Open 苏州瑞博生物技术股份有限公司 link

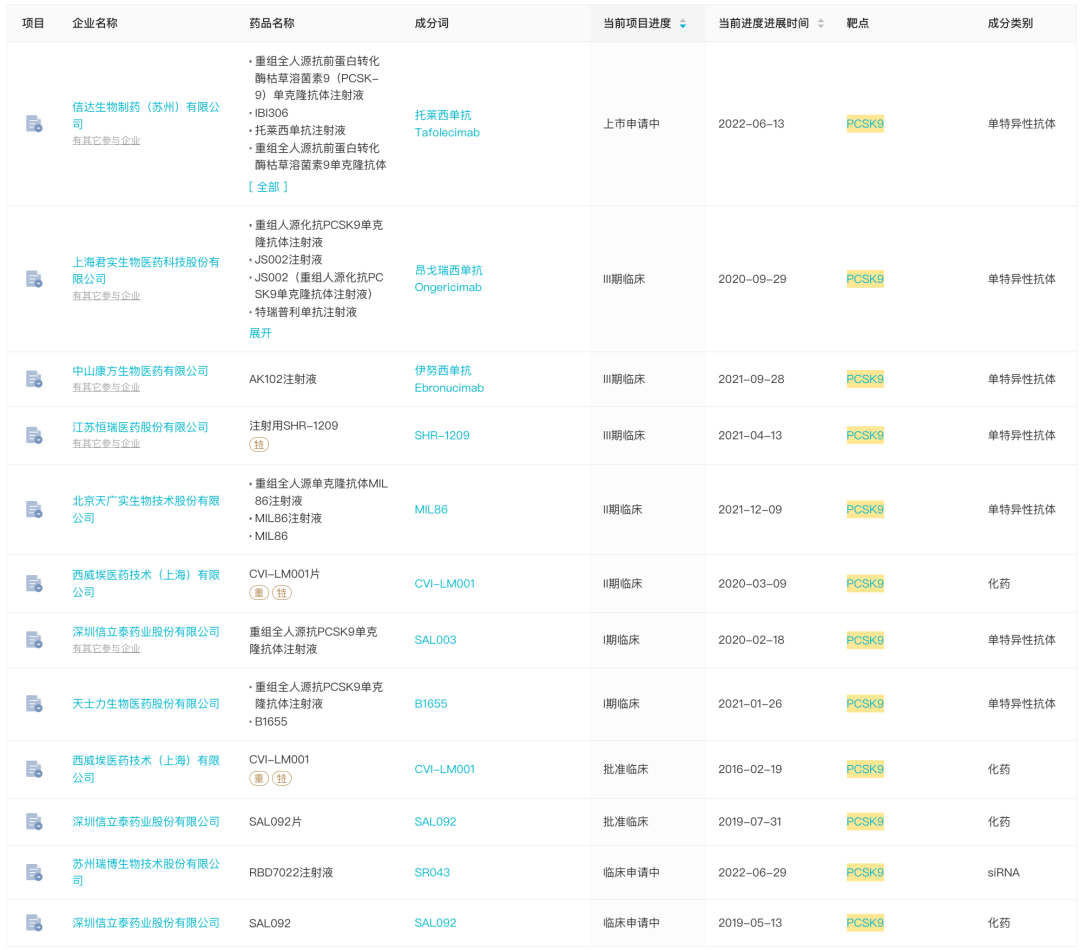tap(146, 871)
